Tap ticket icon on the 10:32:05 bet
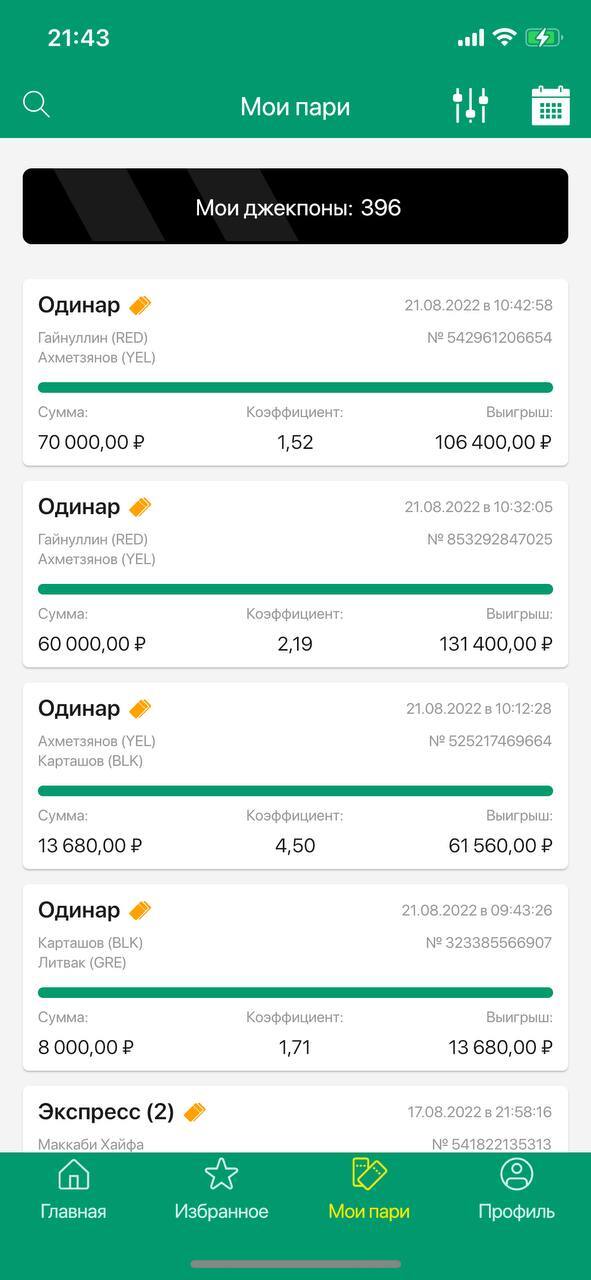This screenshot has width=591, height=1280. tap(140, 507)
